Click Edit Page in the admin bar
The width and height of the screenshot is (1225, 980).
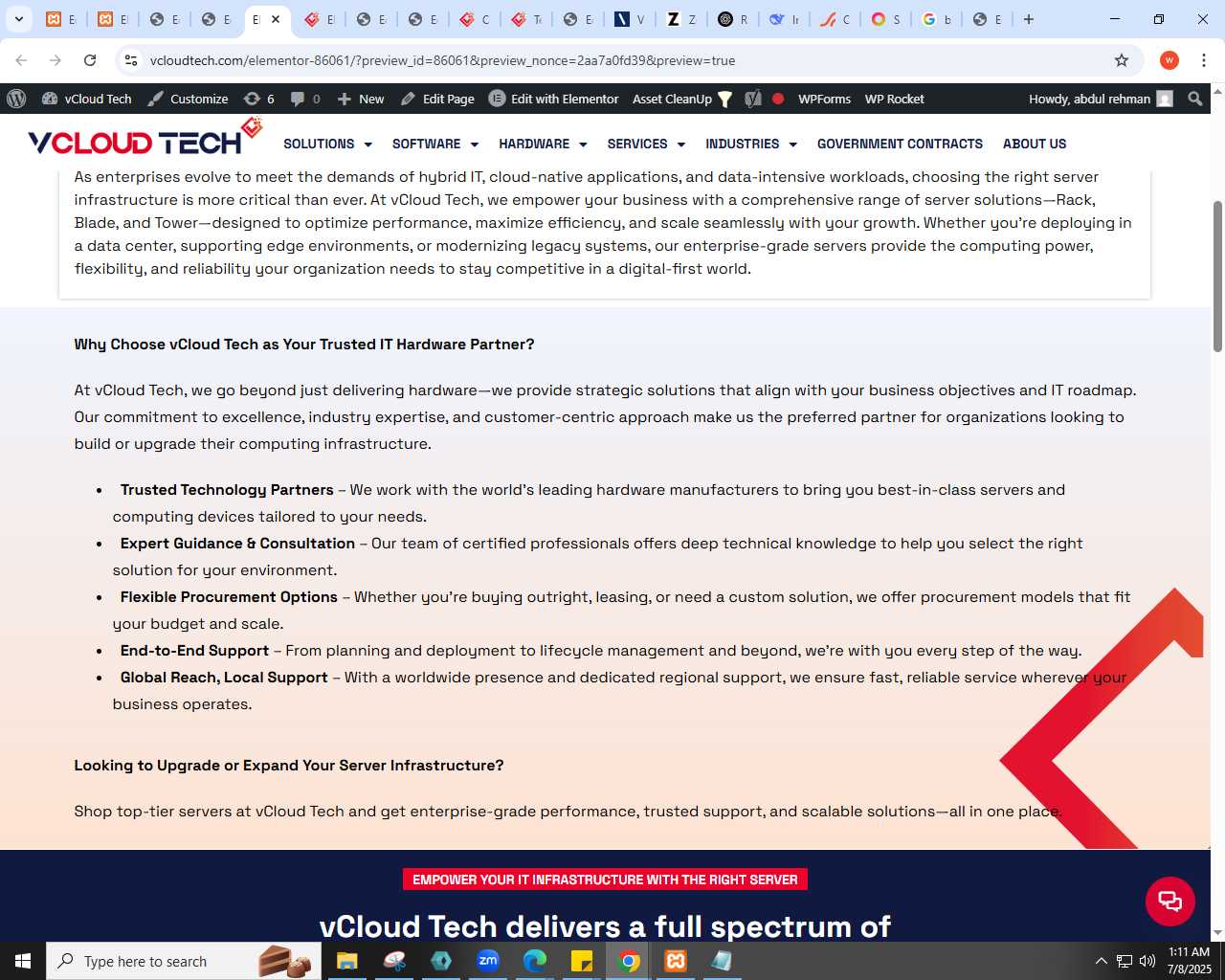pyautogui.click(x=437, y=99)
